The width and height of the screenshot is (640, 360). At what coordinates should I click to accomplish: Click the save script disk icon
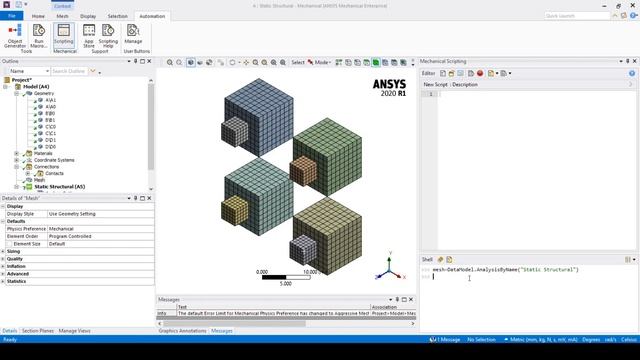pyautogui.click(x=460, y=73)
